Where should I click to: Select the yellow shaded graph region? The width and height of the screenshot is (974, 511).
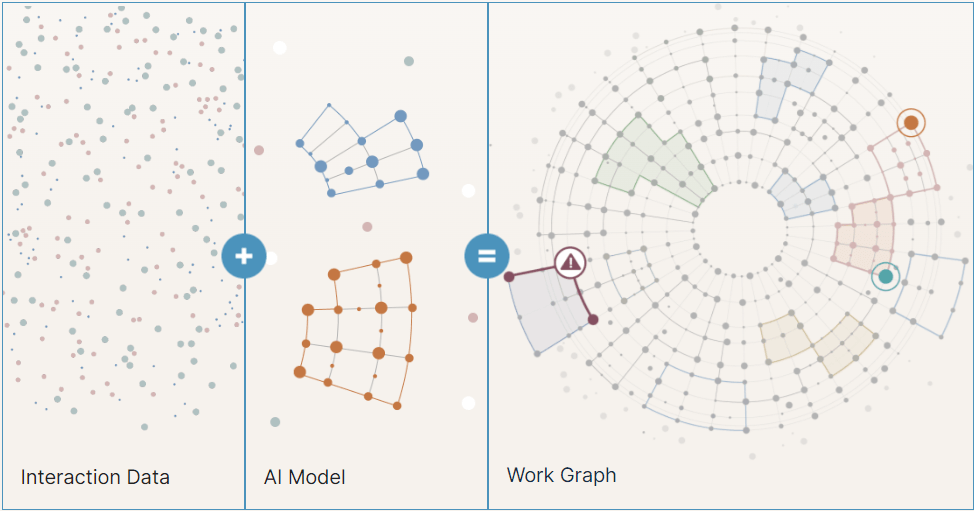[x=817, y=343]
